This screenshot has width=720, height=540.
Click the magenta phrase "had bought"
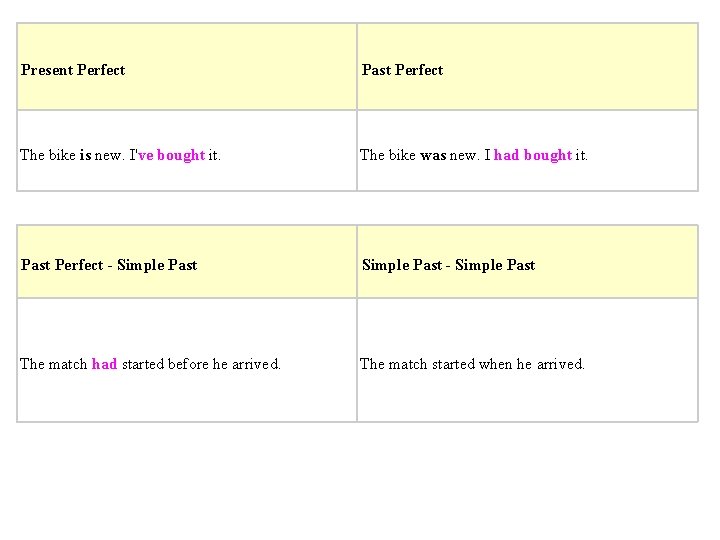click(x=532, y=155)
